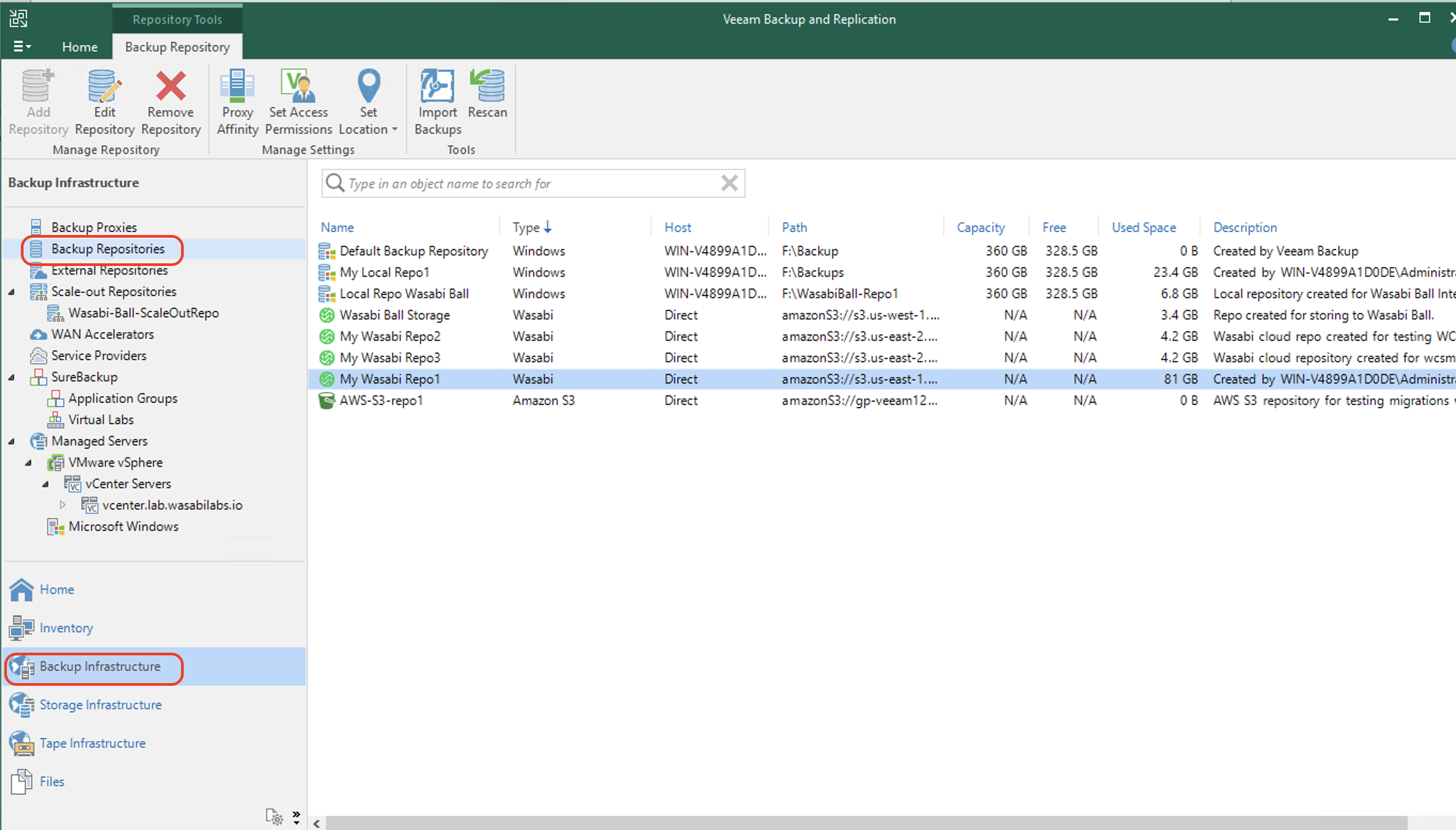Sort by Capacity column header

point(981,227)
